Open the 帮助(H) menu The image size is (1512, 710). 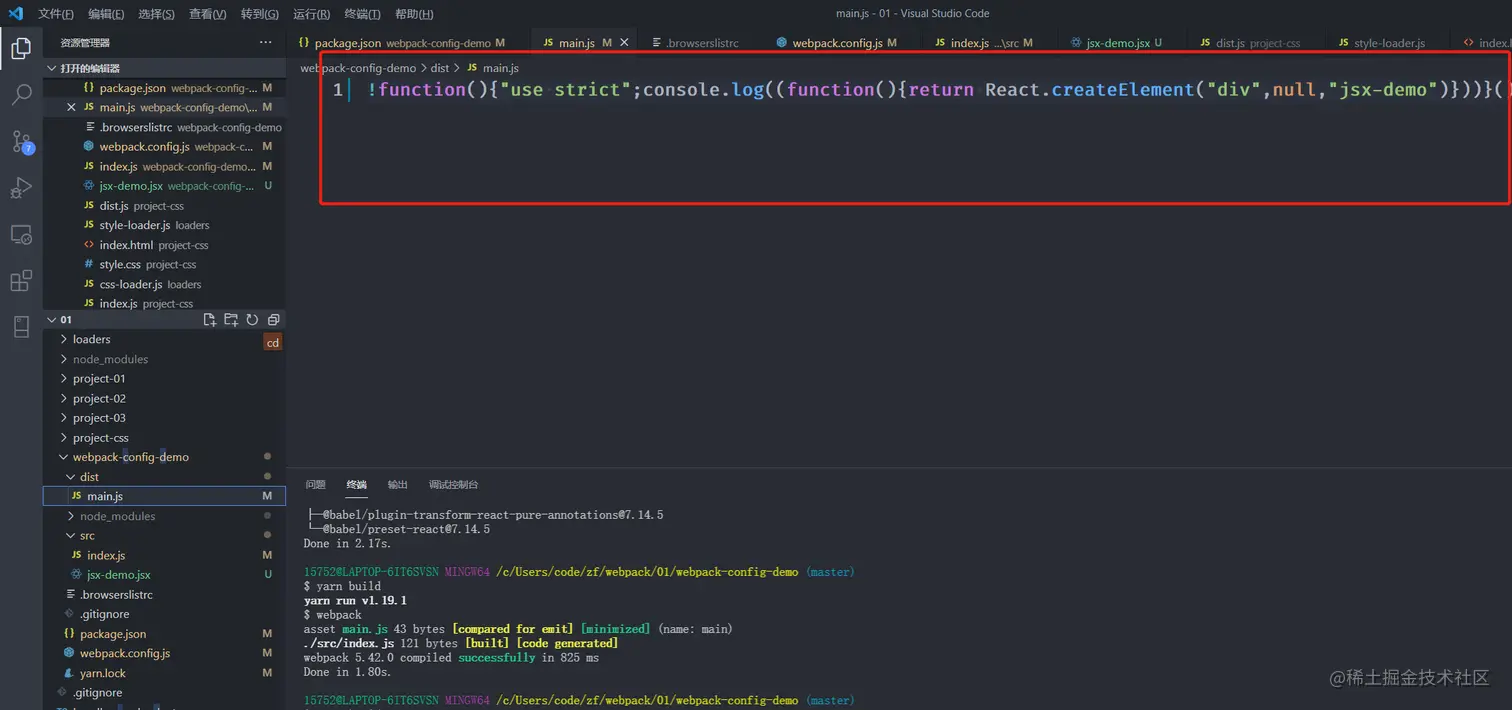coord(414,14)
